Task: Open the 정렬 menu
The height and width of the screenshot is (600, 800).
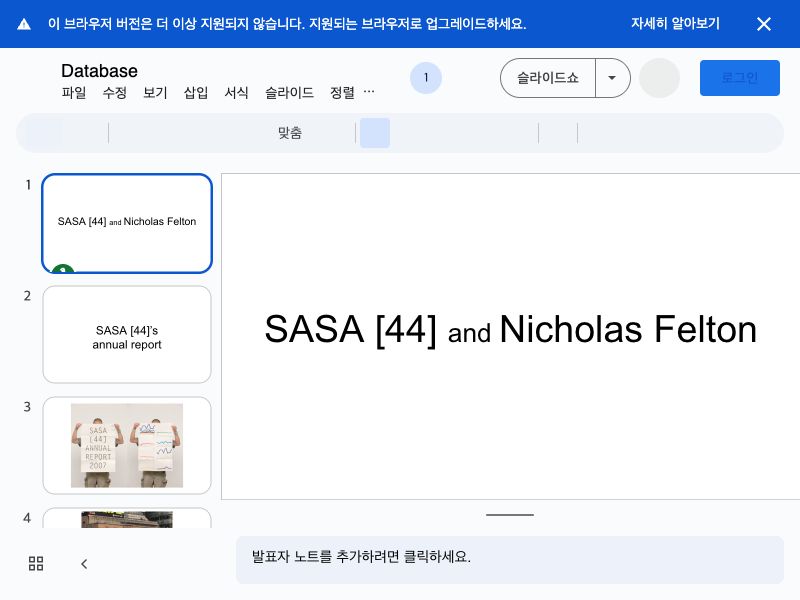Action: click(342, 93)
